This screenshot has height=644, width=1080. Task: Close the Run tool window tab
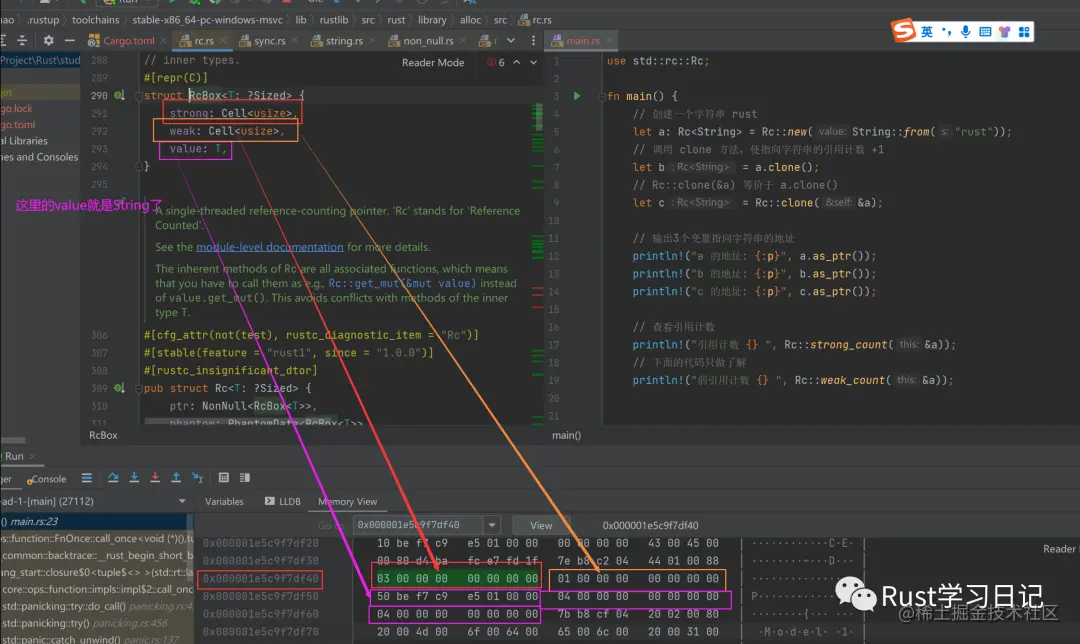(x=32, y=456)
